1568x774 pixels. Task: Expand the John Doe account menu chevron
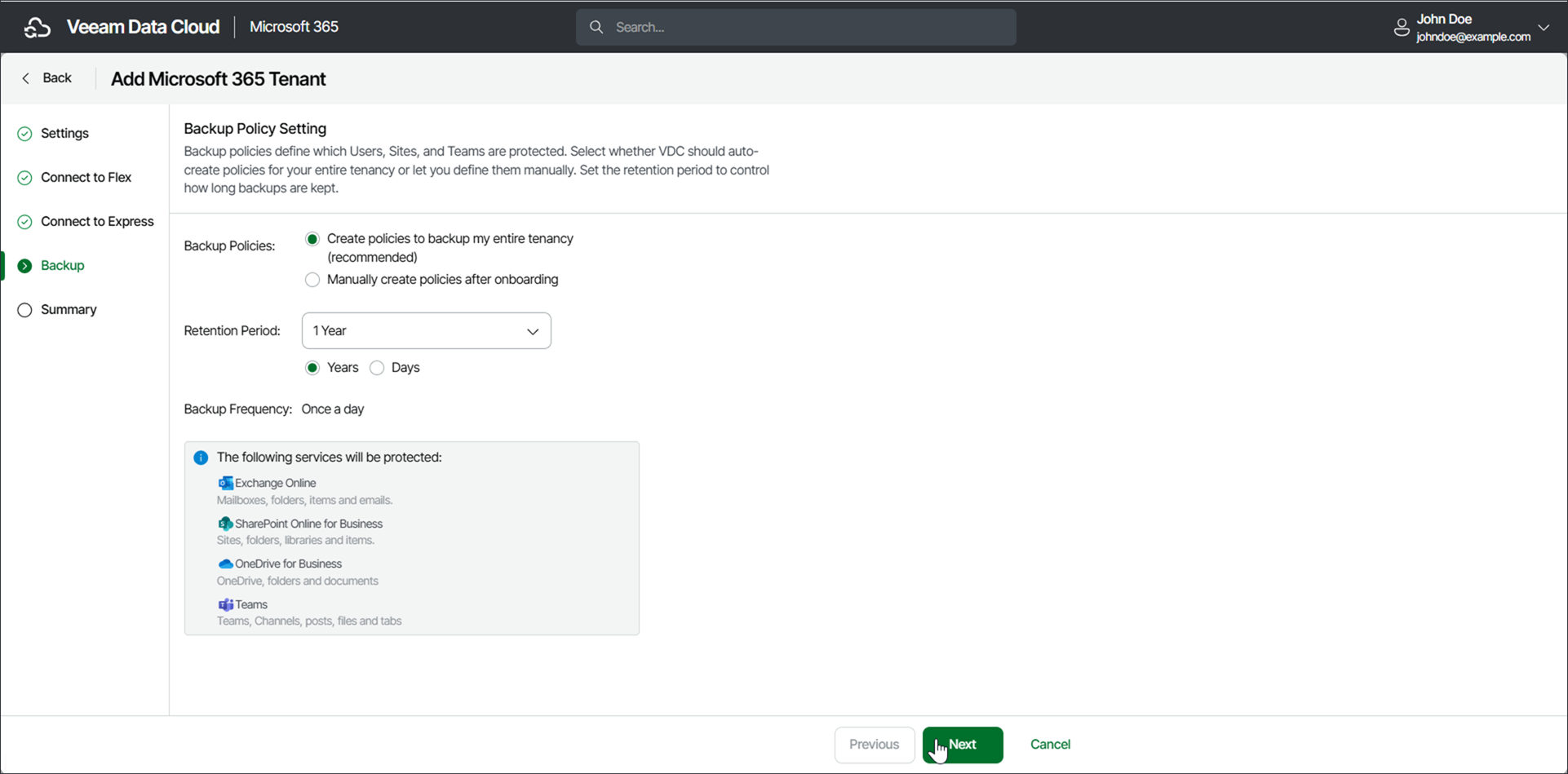(1544, 27)
